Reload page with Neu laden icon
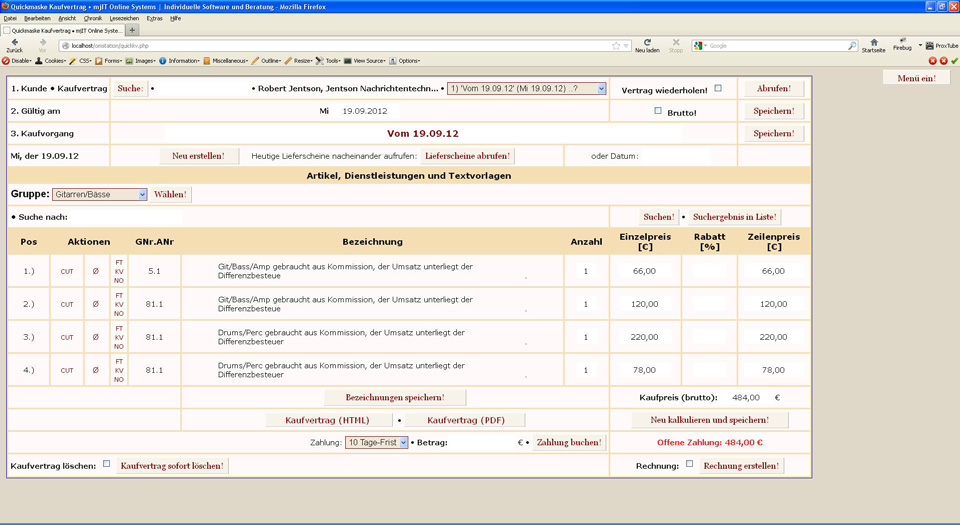This screenshot has height=525, width=960. pos(647,43)
